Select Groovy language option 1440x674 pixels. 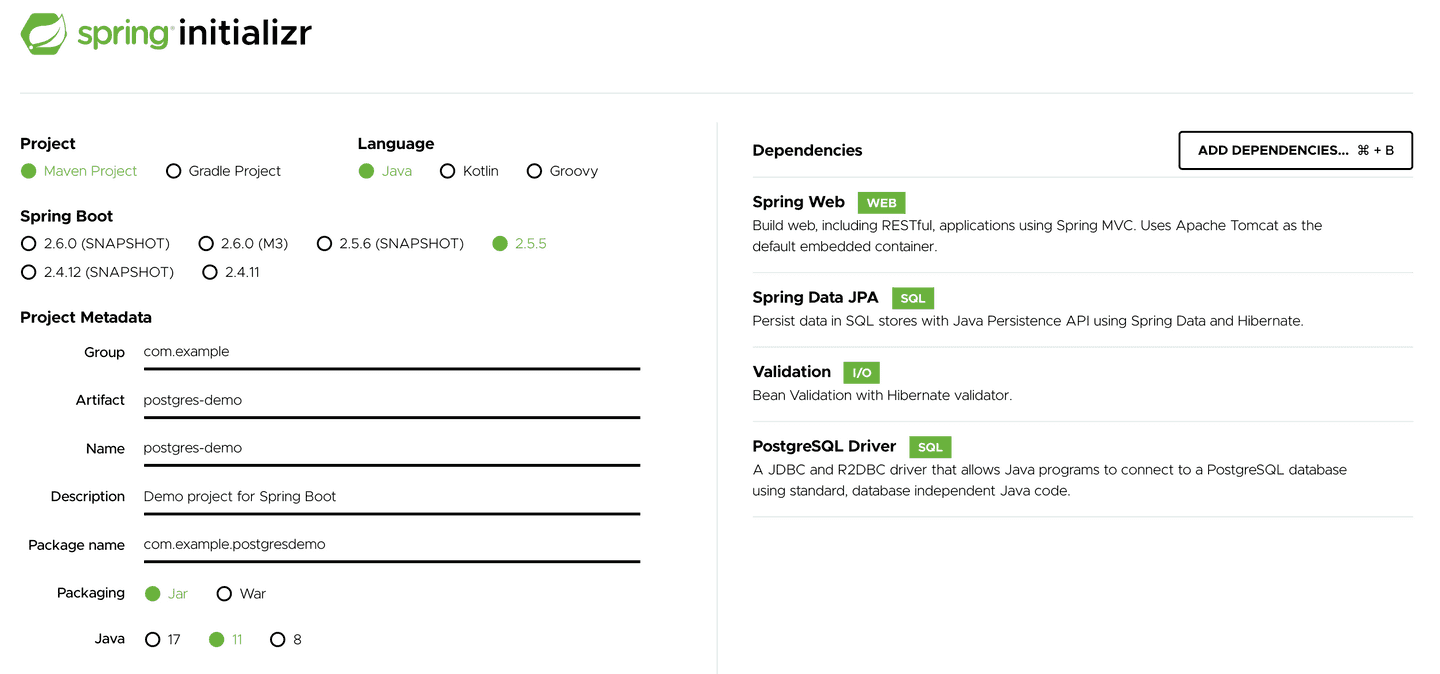534,171
